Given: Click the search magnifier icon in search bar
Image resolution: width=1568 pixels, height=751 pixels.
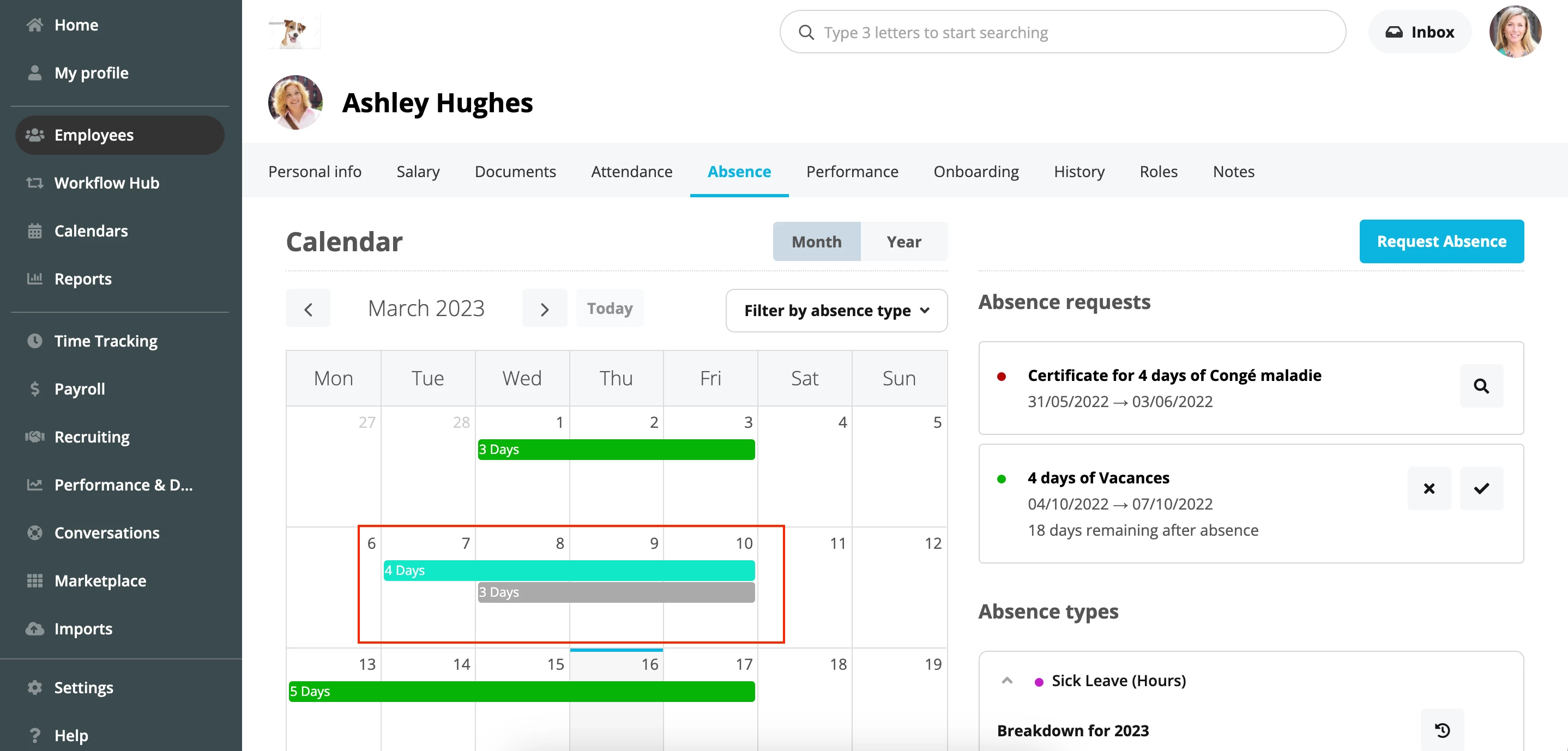Looking at the screenshot, I should 806,32.
